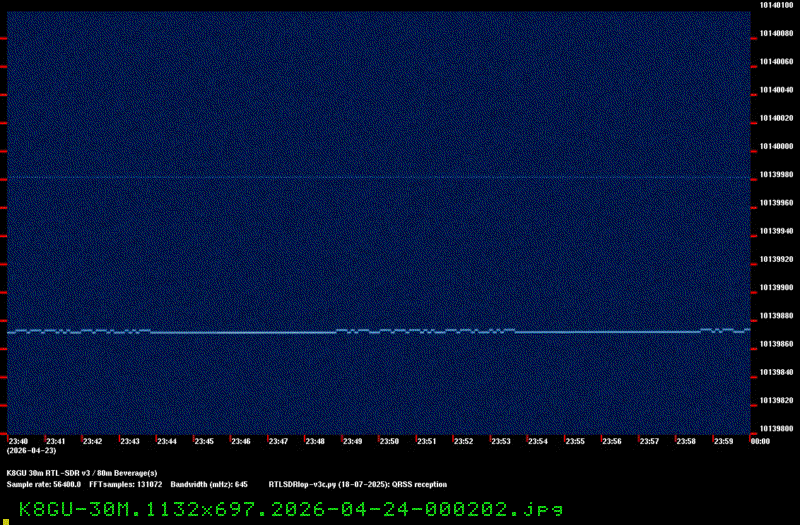Click the FFTsamples: 131072 text

[126, 485]
